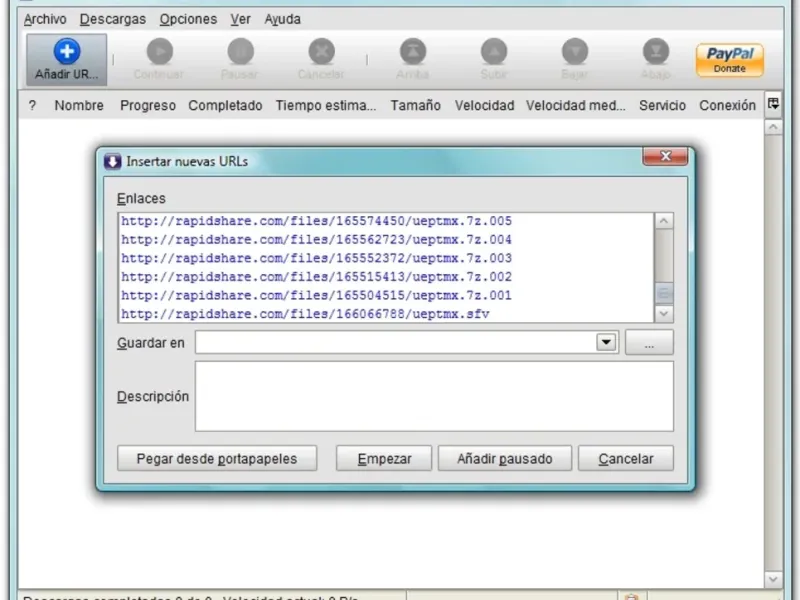Image resolution: width=800 pixels, height=600 pixels.
Task: Click inside the Descripción text area
Action: [434, 396]
